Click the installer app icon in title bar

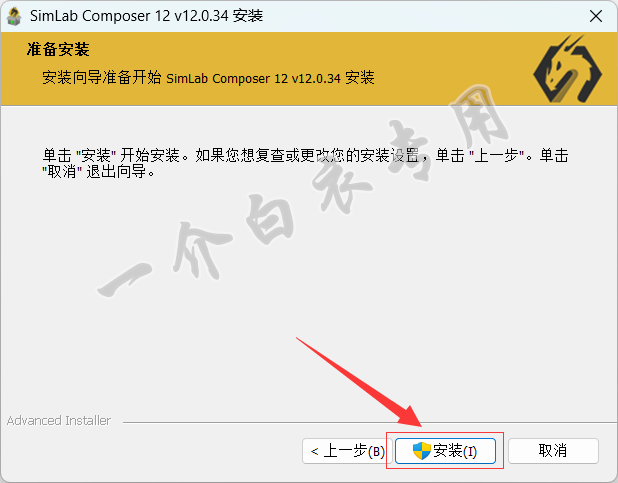[14, 17]
